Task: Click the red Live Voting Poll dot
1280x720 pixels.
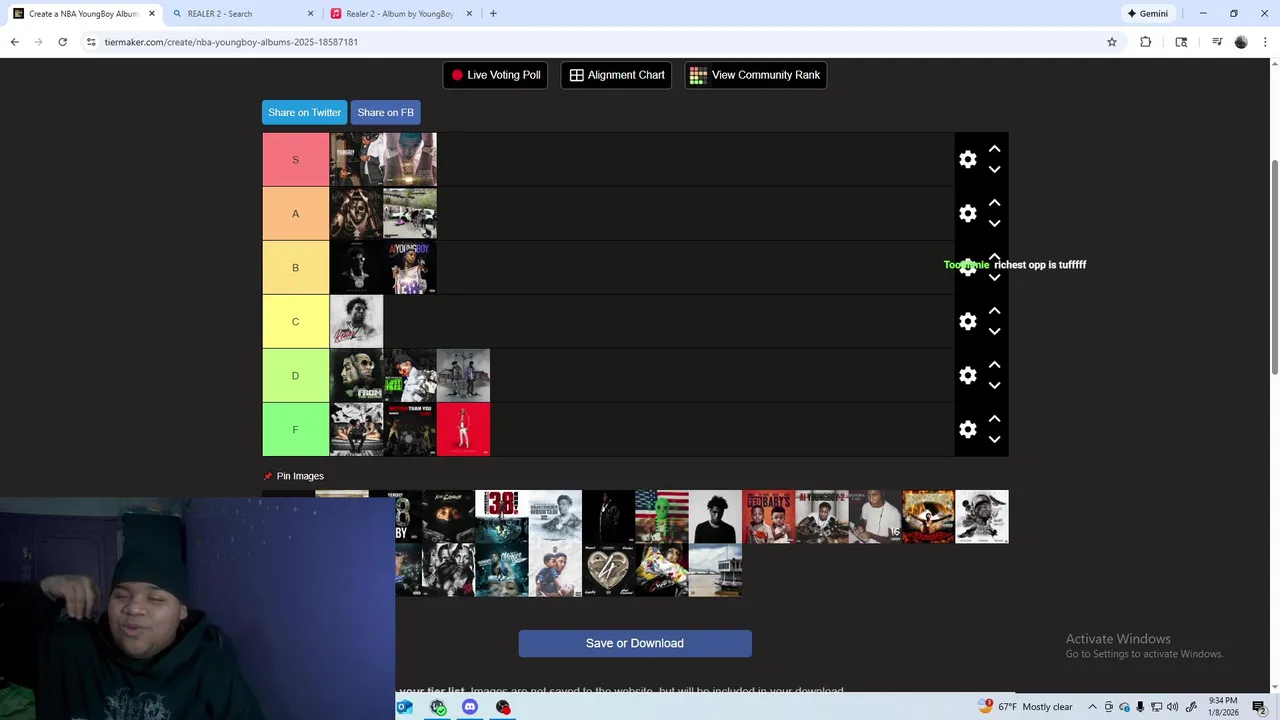Action: [457, 75]
